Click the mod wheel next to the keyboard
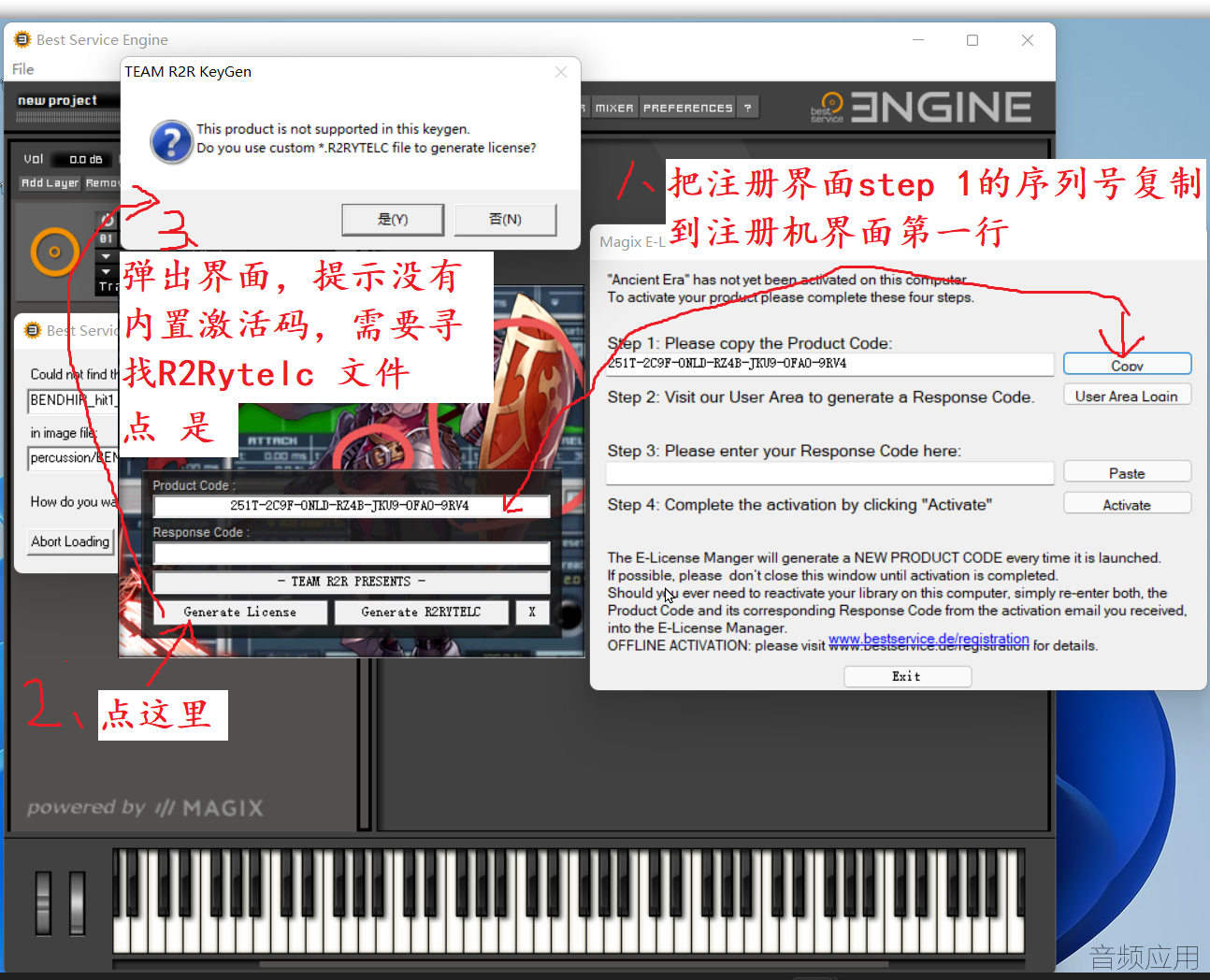This screenshot has width=1210, height=980. click(77, 902)
